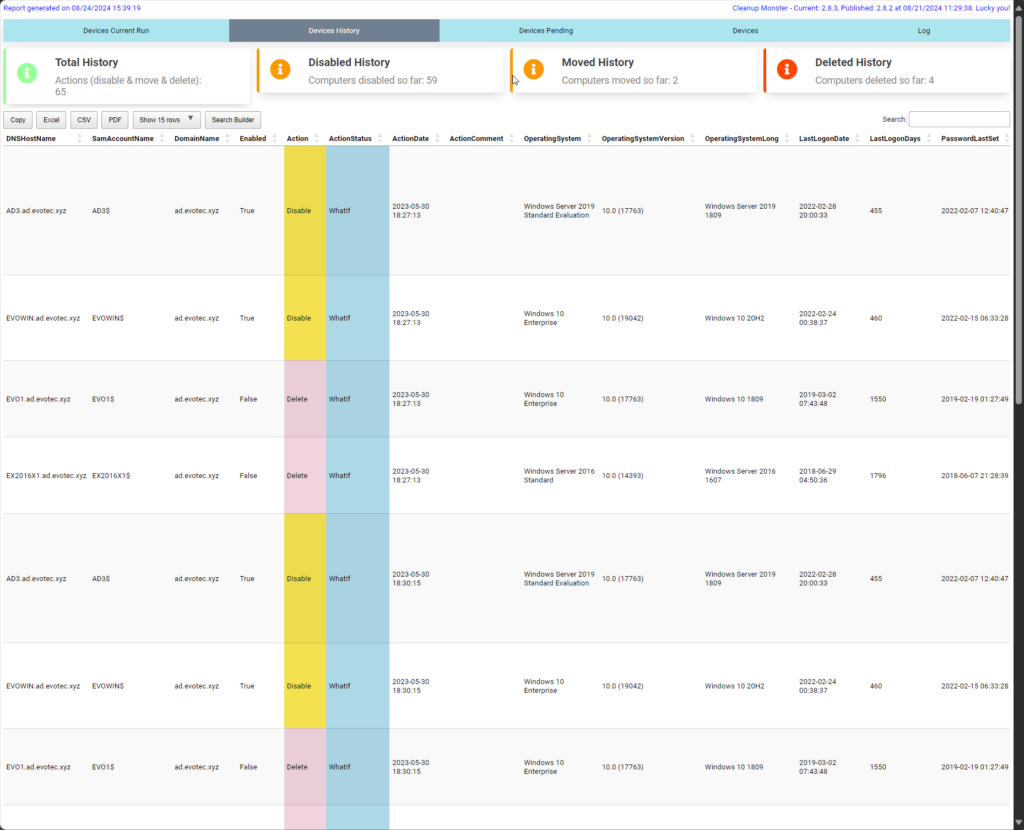Export the table using the PDF button
The height and width of the screenshot is (830, 1024).
pos(114,119)
